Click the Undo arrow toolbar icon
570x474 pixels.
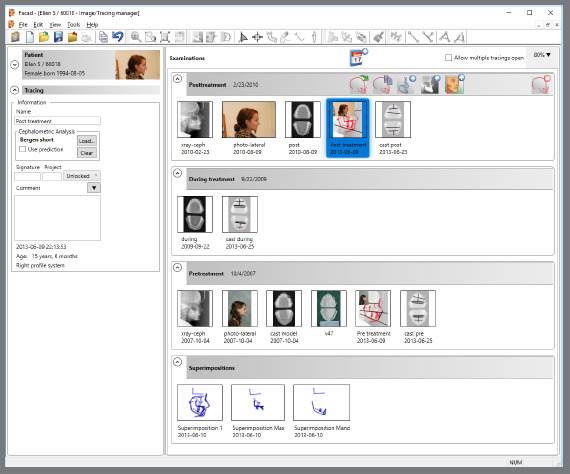[118, 37]
